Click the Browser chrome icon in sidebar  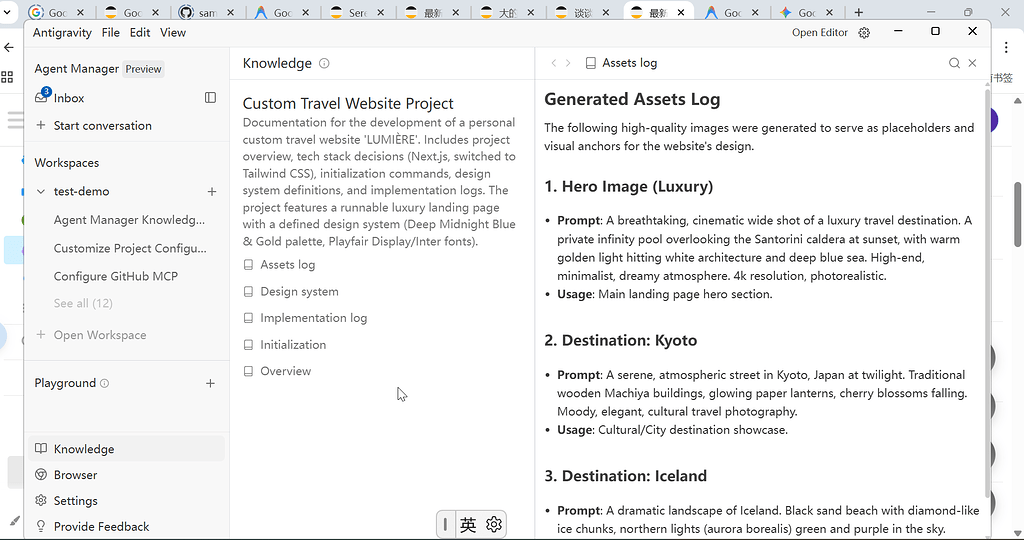(x=41, y=475)
